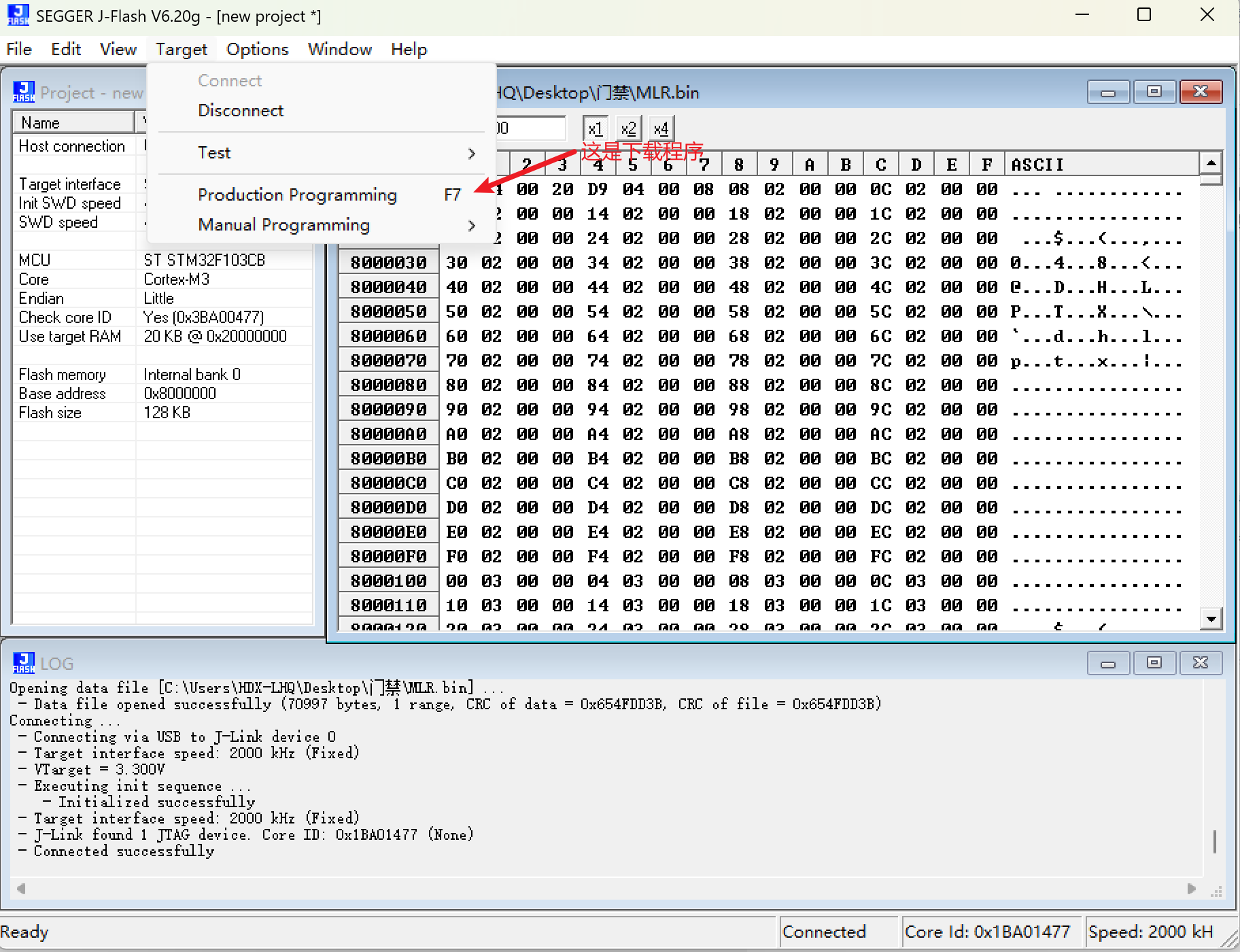Click Base address value 0x8000000
The height and width of the screenshot is (952, 1240).
click(179, 394)
